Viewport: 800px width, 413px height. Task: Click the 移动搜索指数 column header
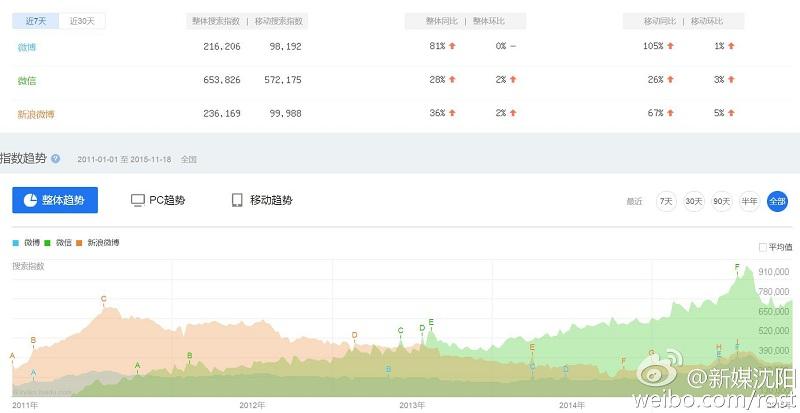[279, 21]
